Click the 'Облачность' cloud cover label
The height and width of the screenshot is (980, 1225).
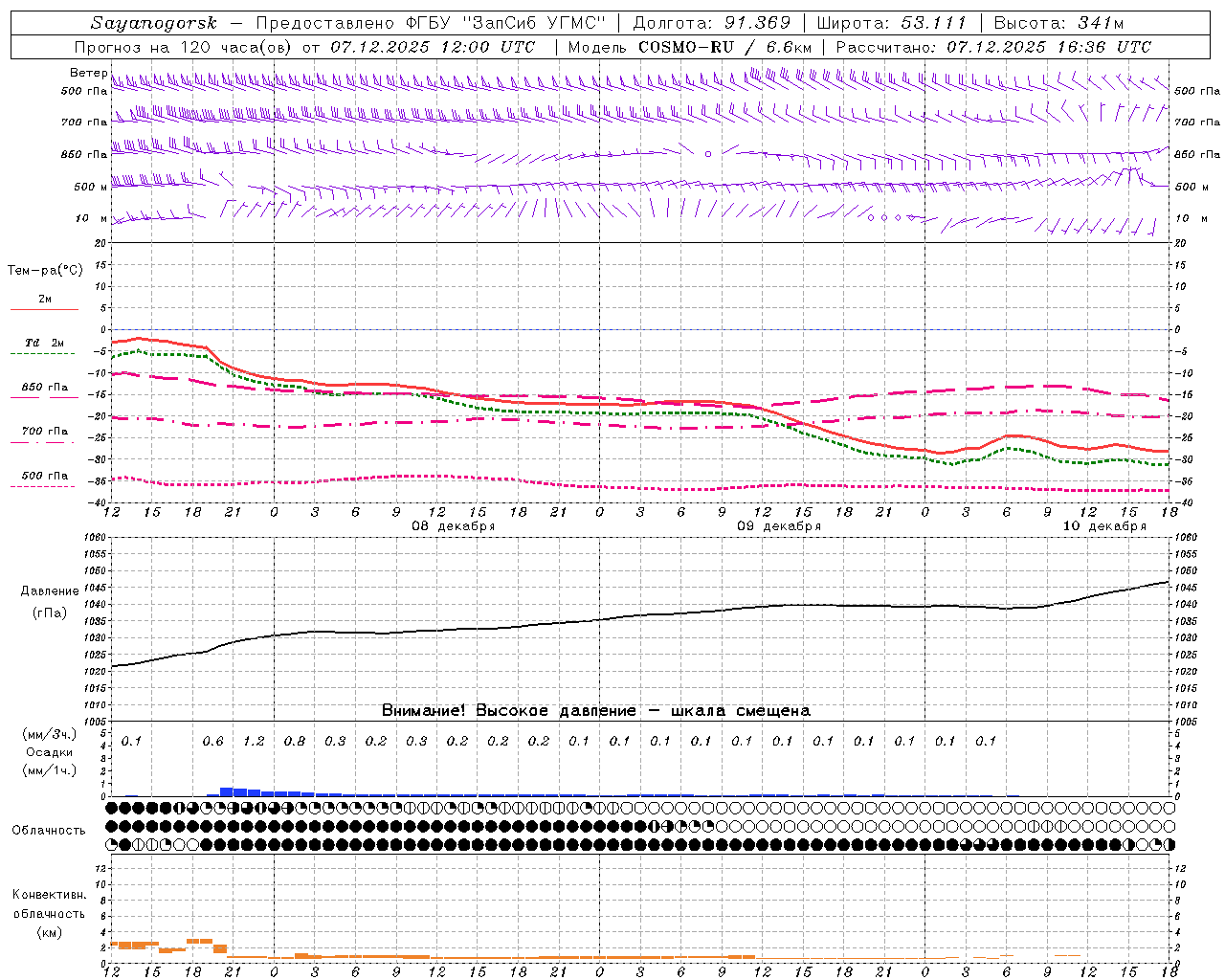tap(49, 831)
